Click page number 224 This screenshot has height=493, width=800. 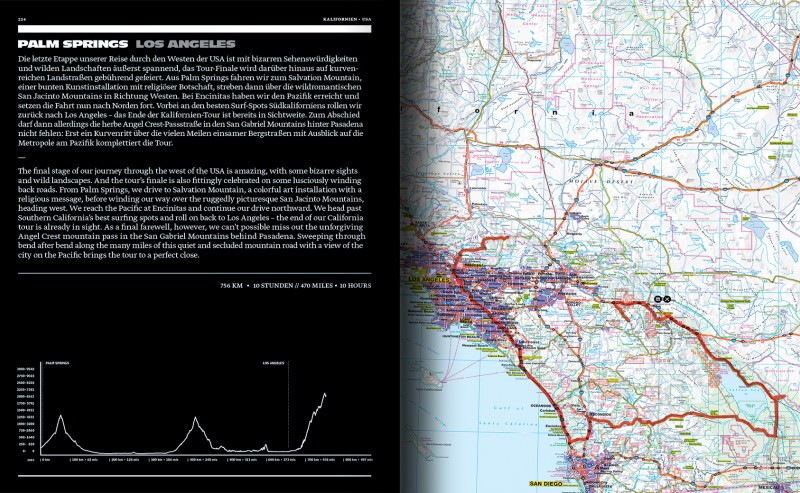[x=21, y=19]
